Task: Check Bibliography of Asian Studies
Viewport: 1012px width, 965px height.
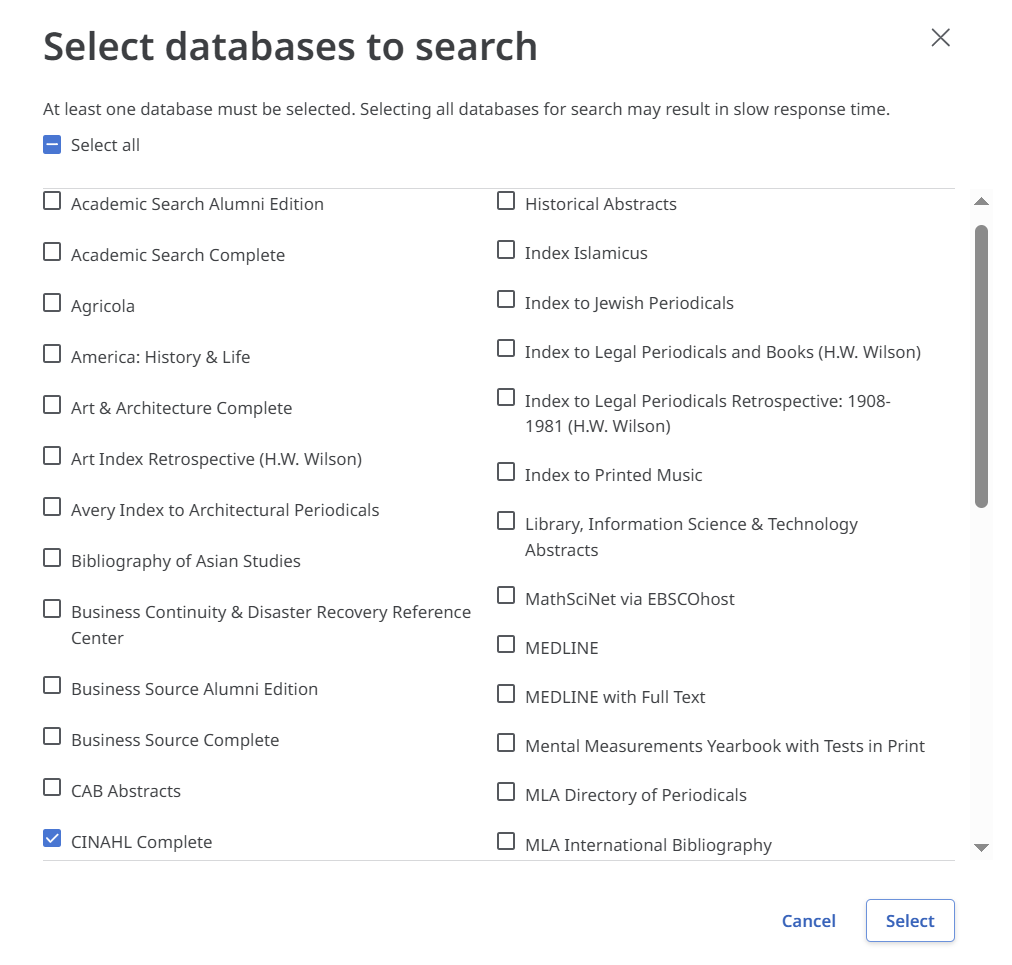Action: coord(52,559)
